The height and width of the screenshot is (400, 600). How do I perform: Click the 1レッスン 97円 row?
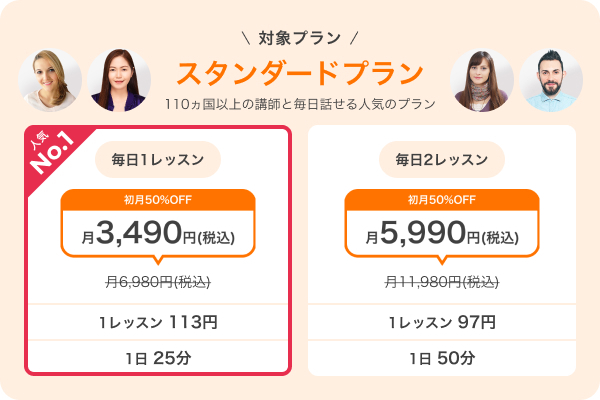[442, 322]
